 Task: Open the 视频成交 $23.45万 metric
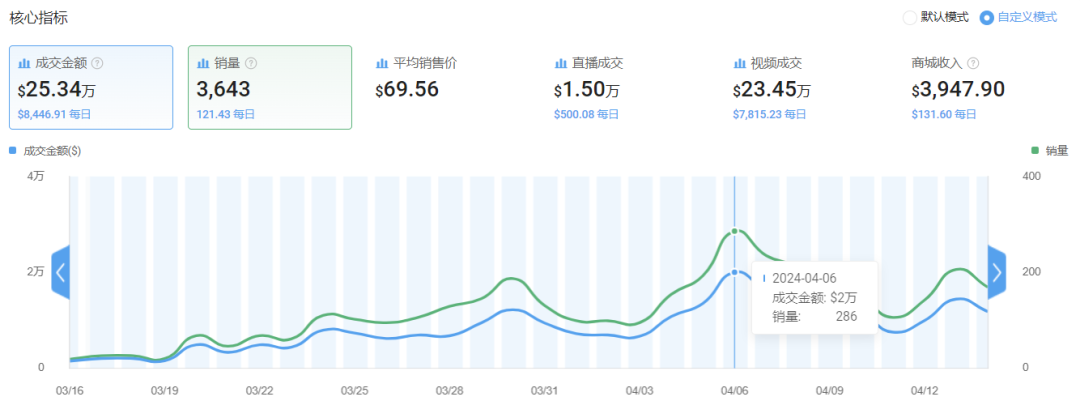tap(790, 87)
